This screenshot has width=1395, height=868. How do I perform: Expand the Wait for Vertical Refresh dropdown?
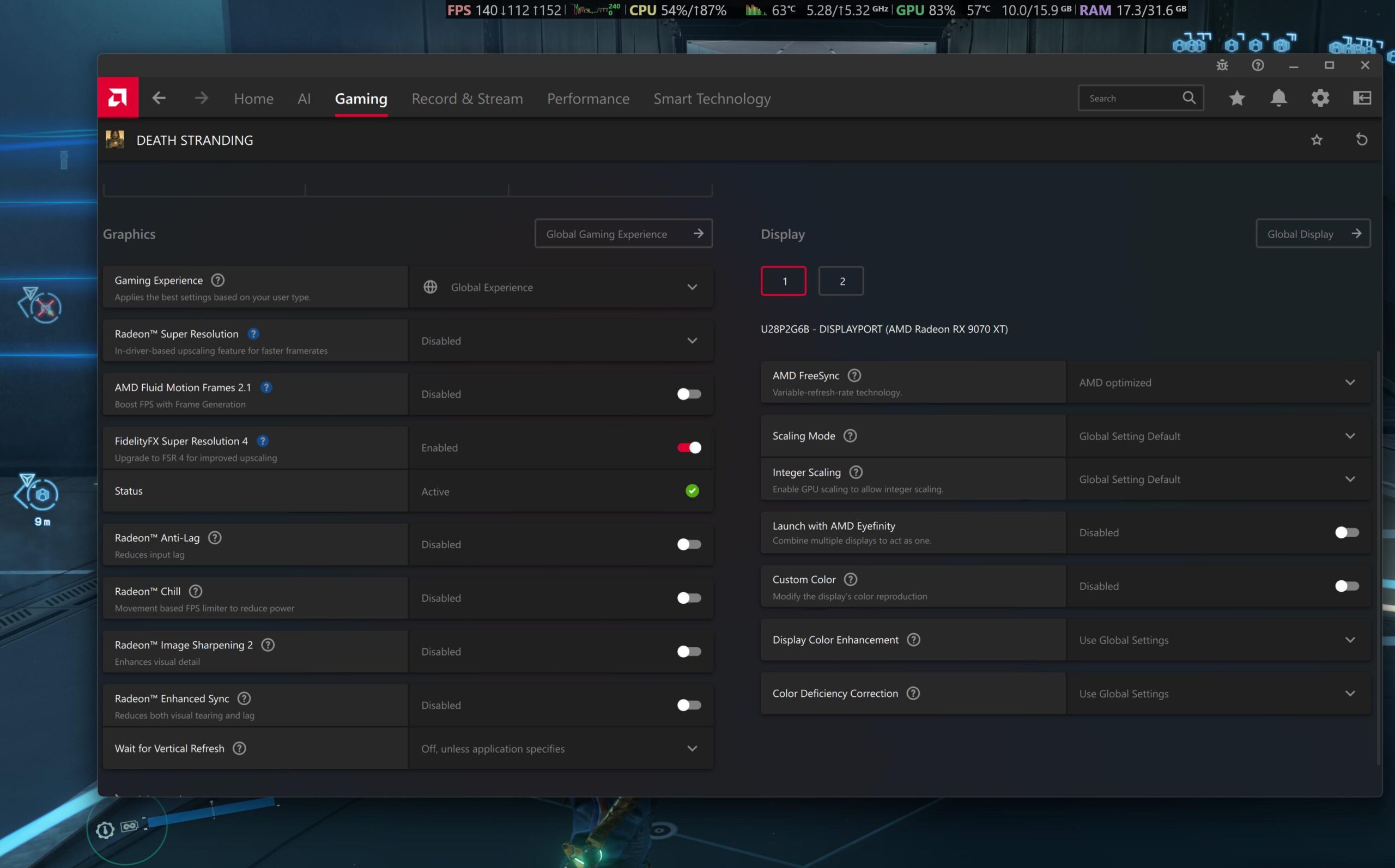point(692,748)
